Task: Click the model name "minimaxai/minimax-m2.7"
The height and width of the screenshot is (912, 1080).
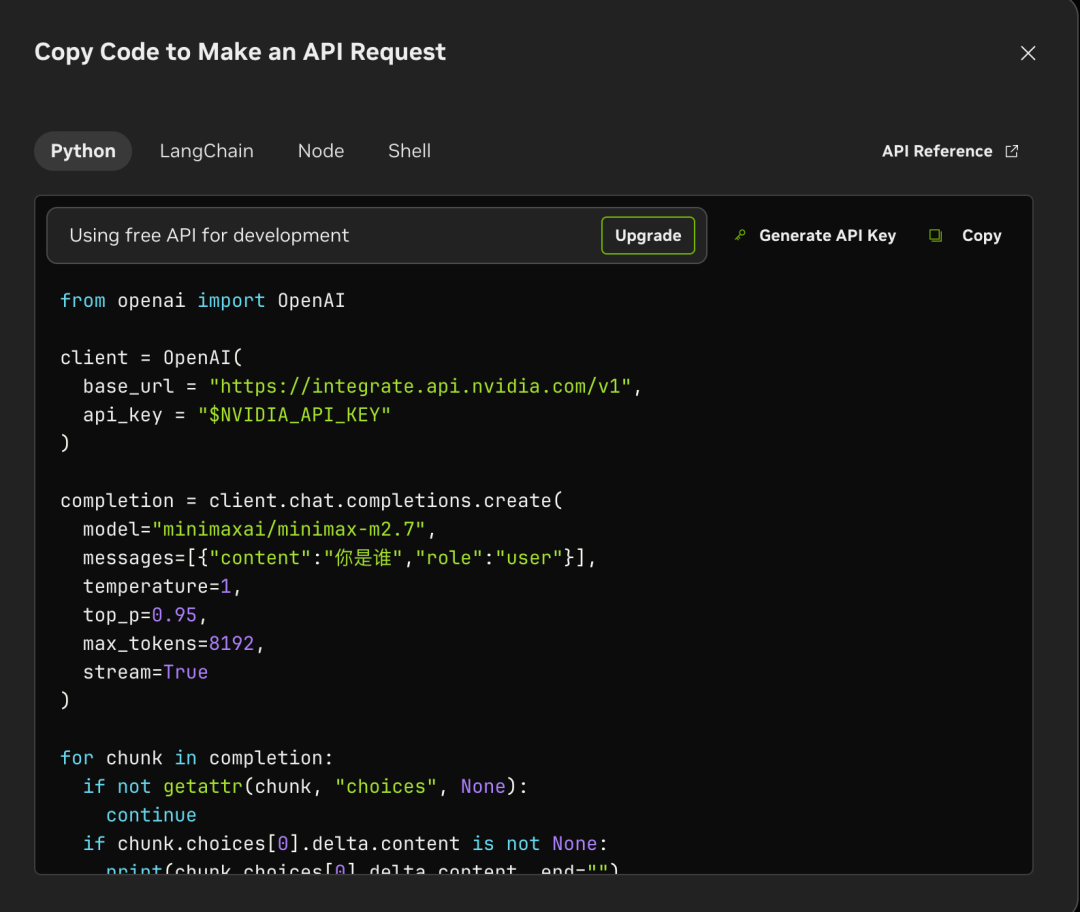Action: (x=289, y=529)
